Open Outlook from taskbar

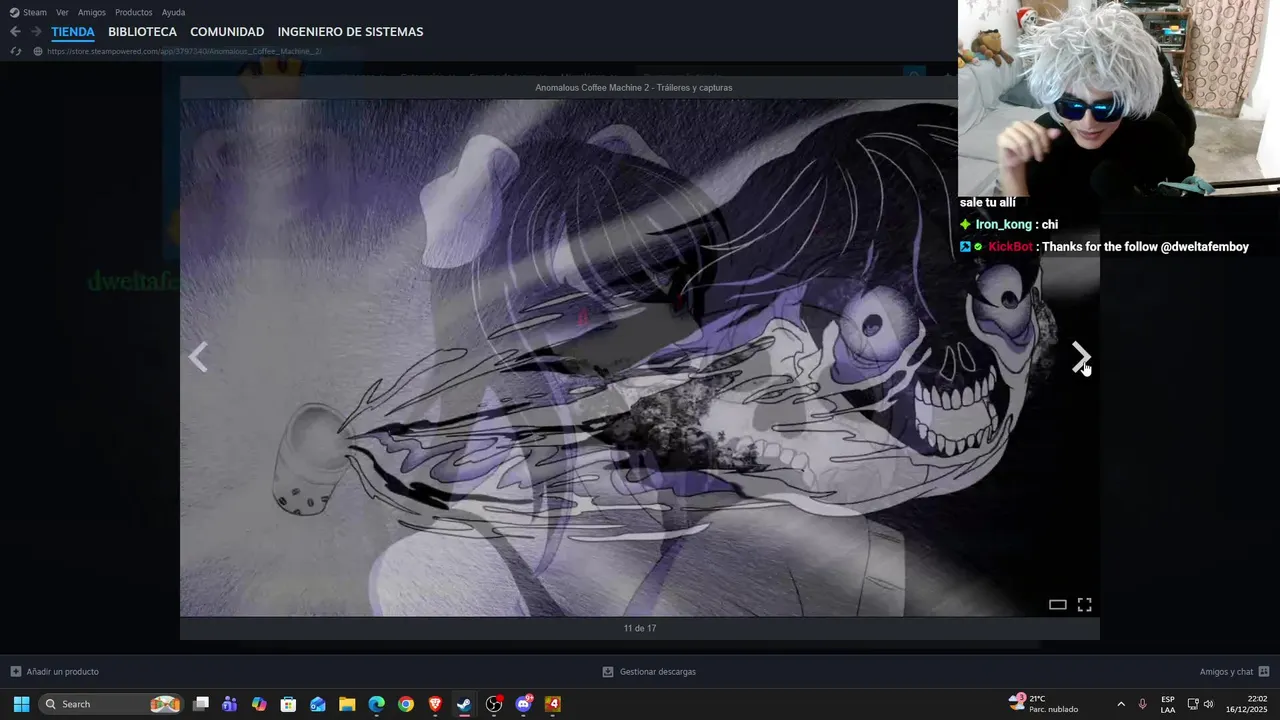(x=318, y=704)
